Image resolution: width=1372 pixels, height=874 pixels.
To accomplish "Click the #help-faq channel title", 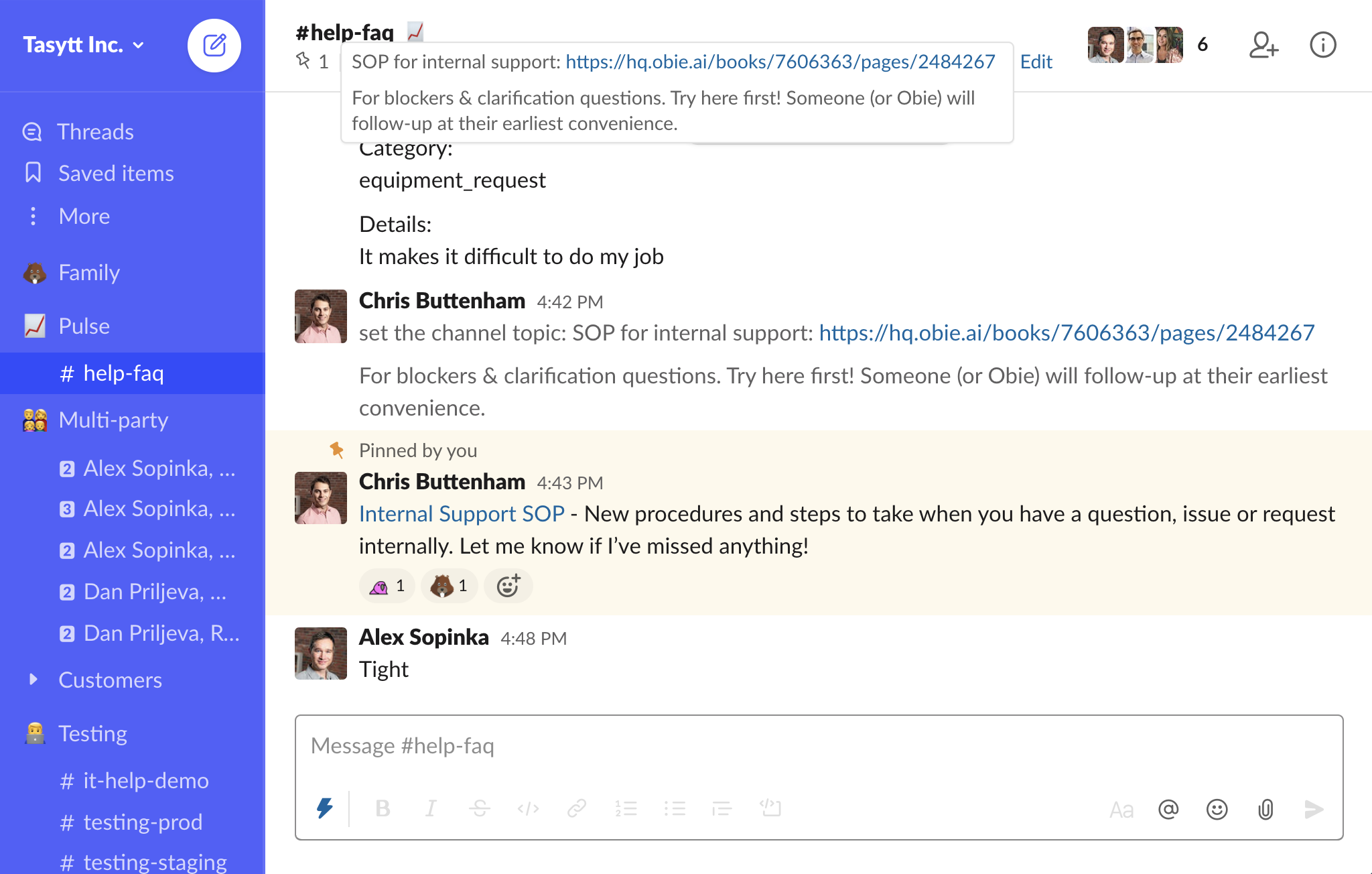I will tap(344, 32).
